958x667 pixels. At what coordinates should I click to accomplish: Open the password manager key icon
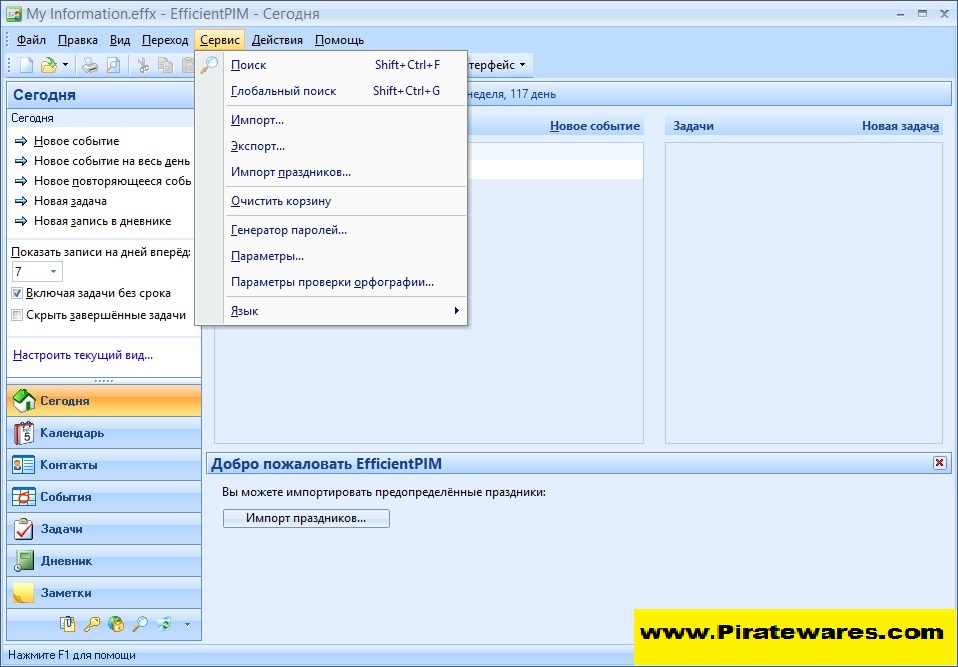pos(92,624)
